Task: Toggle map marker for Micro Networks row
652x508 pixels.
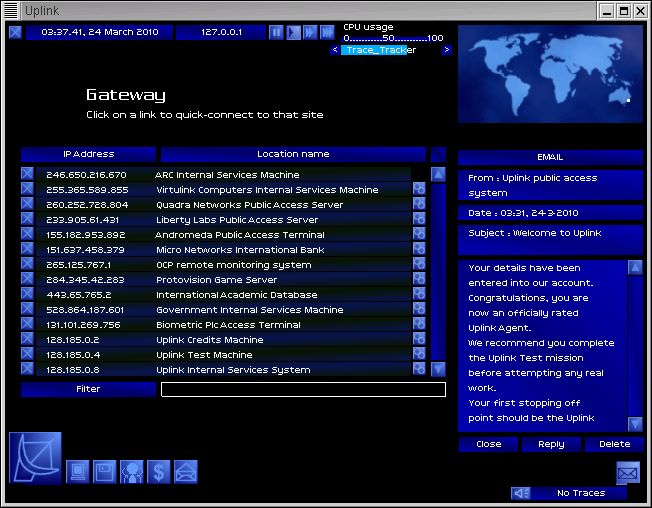Action: (x=419, y=249)
